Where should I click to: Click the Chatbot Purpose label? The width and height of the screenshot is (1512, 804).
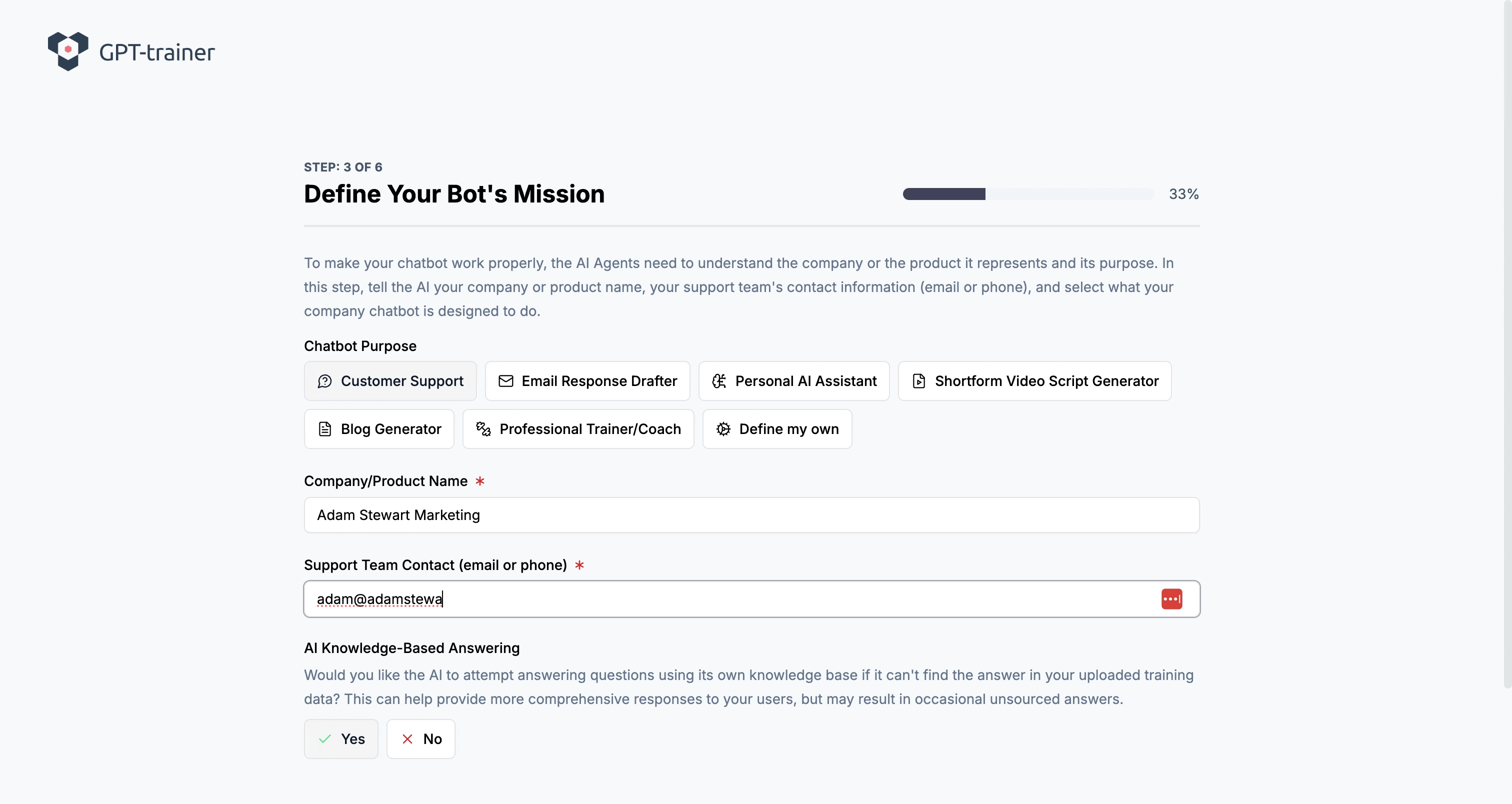pyautogui.click(x=360, y=346)
